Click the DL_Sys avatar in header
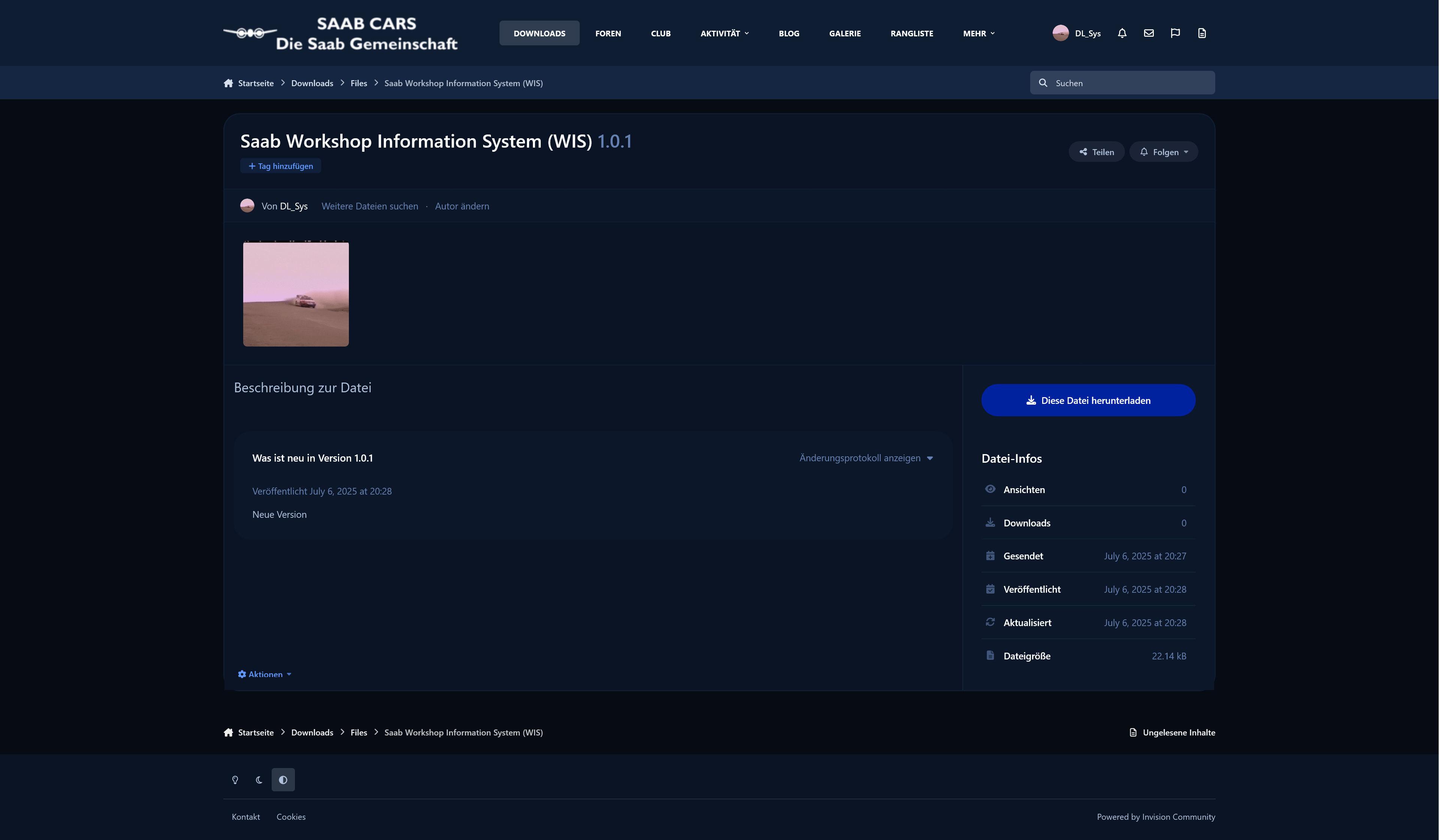 [1061, 33]
